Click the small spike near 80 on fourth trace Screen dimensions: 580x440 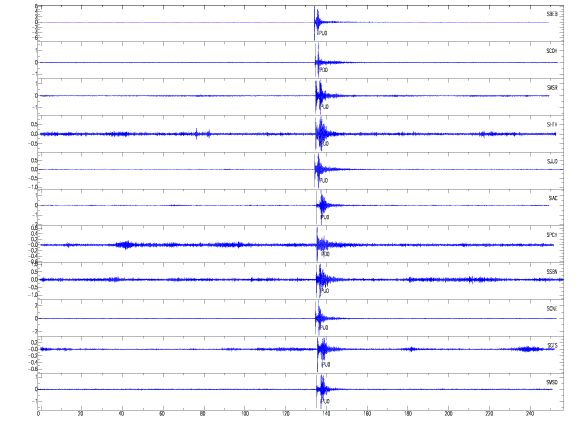coord(196,133)
